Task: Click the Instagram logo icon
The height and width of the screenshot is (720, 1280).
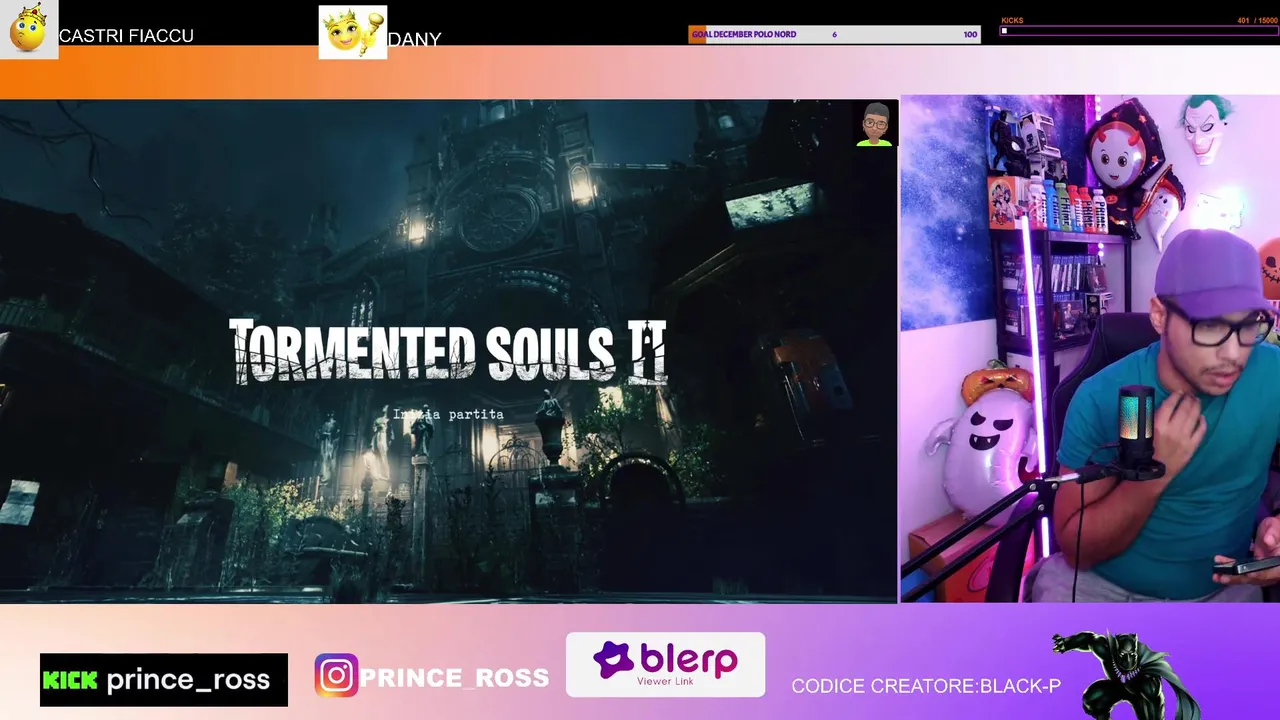Action: 336,676
